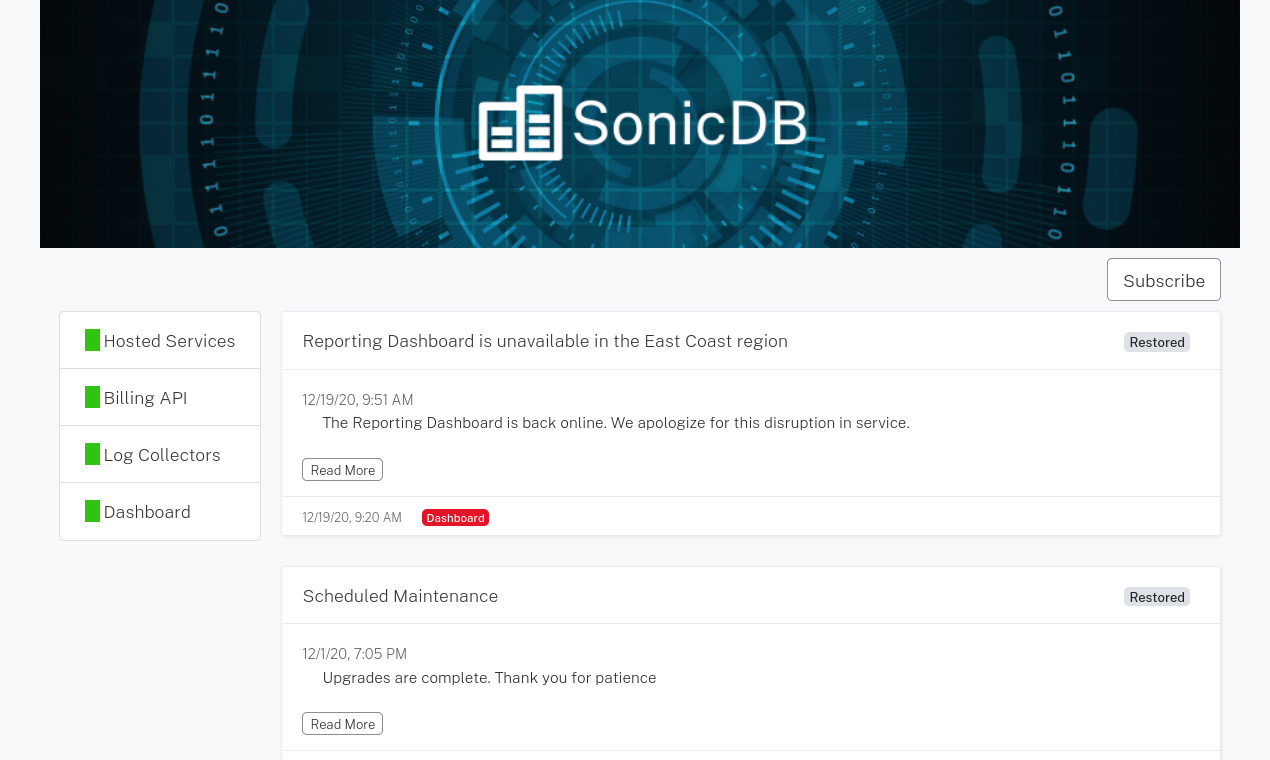Click Restored badge on Scheduled Maintenance

tap(1157, 597)
